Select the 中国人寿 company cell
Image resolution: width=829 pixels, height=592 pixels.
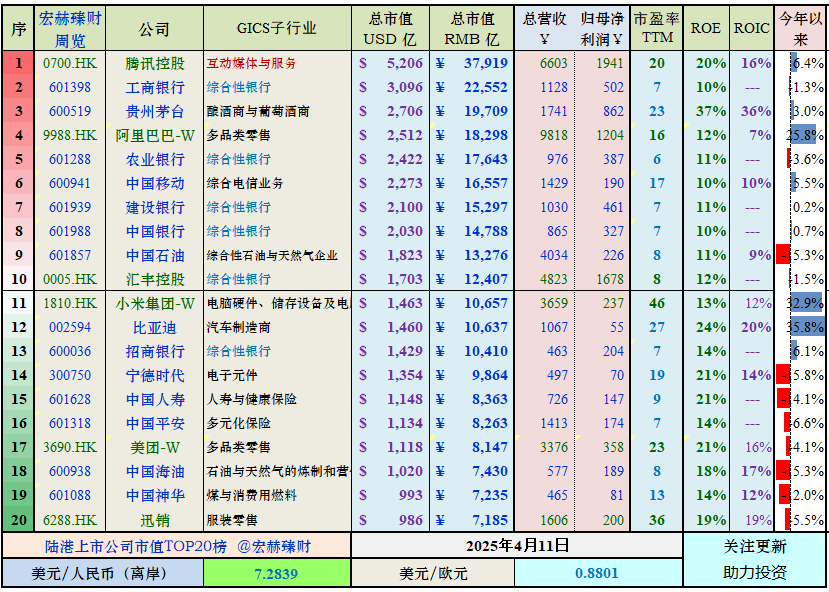154,399
